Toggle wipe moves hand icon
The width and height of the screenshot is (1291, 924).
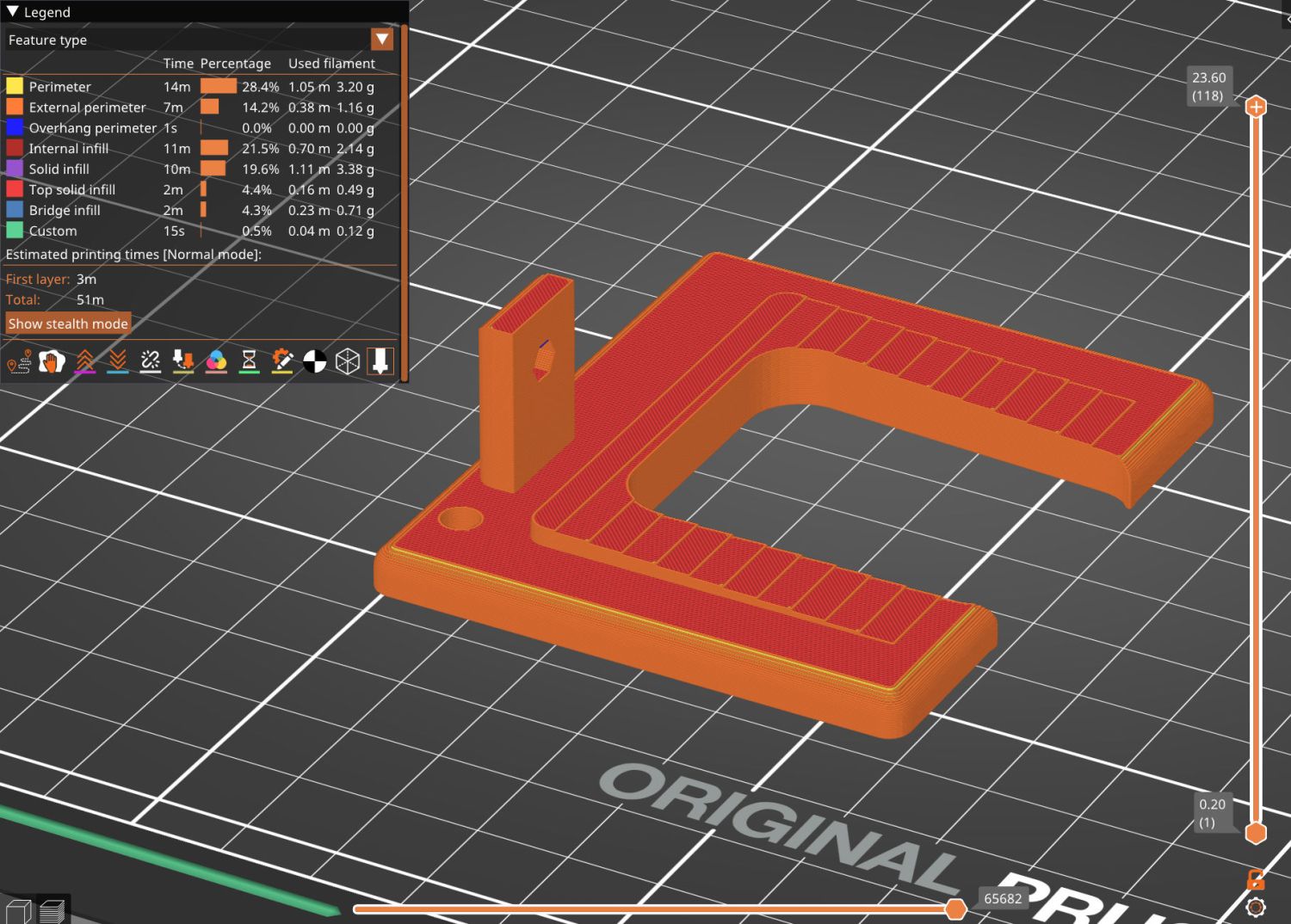click(52, 361)
